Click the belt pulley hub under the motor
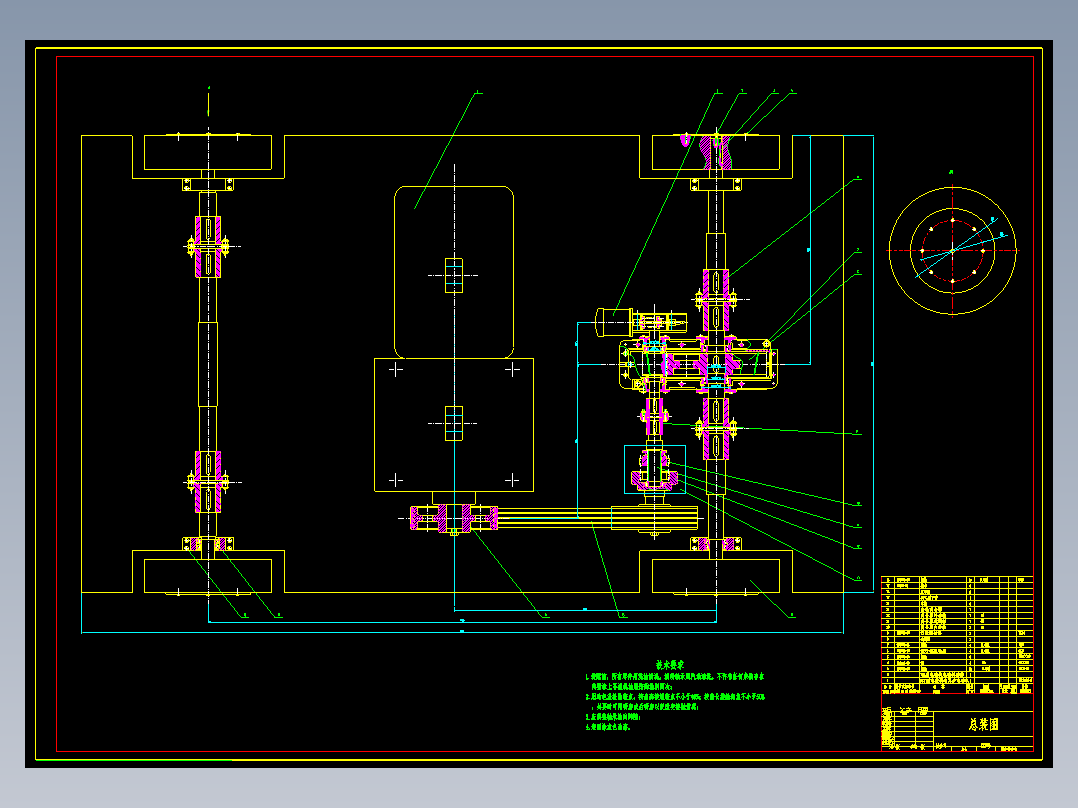Screen dimensions: 1078x808 click(454, 518)
